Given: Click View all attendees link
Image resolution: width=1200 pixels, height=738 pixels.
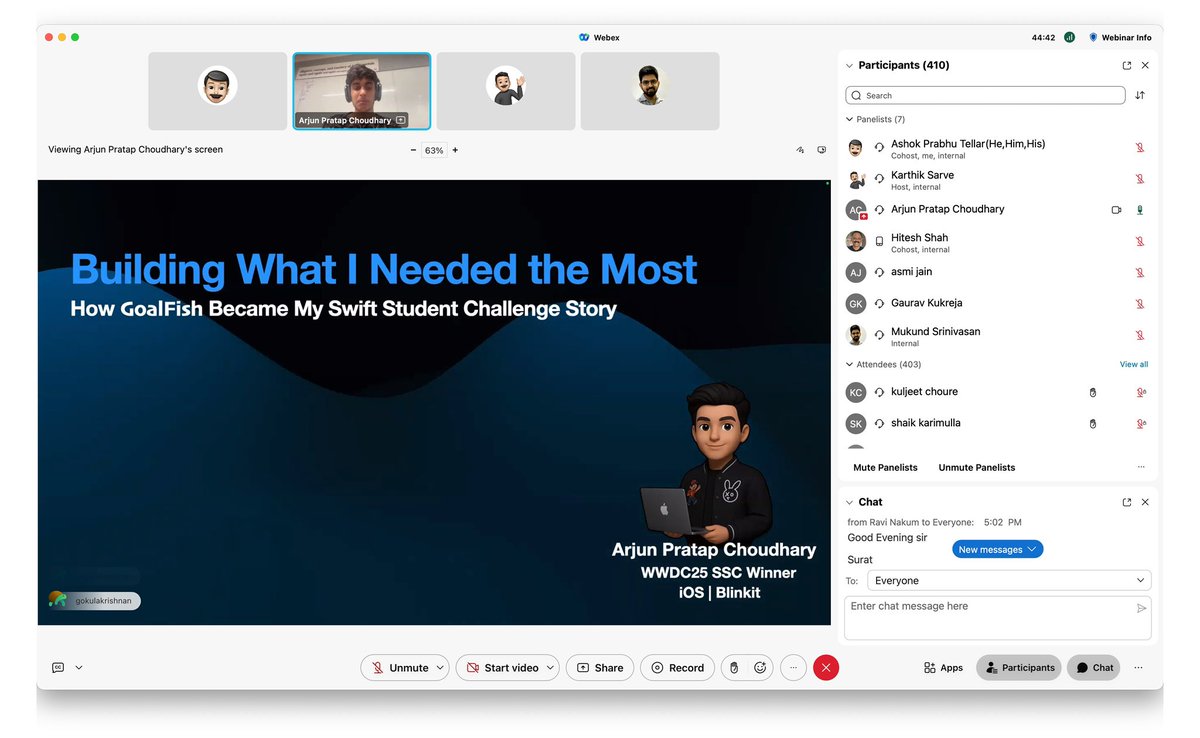Looking at the screenshot, I should click(1134, 365).
